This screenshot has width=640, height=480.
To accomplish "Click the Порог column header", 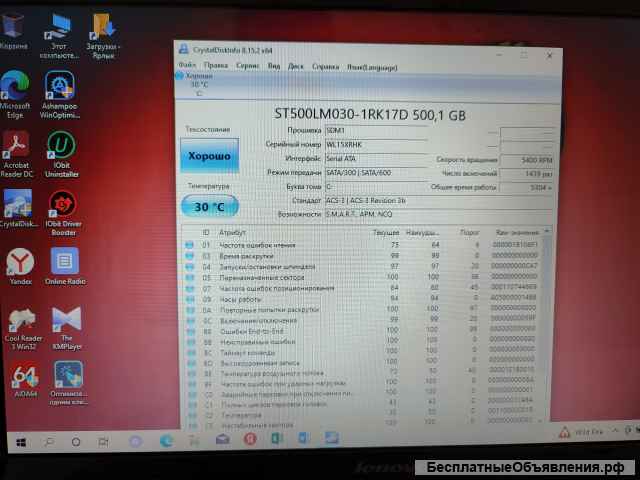I will click(469, 232).
